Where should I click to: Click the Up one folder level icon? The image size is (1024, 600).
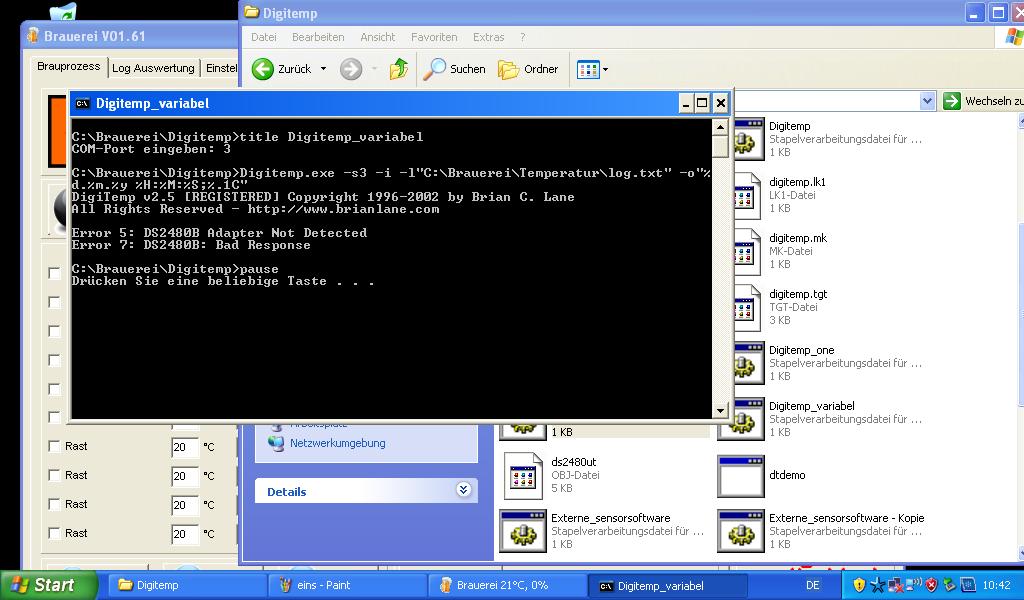(x=398, y=69)
